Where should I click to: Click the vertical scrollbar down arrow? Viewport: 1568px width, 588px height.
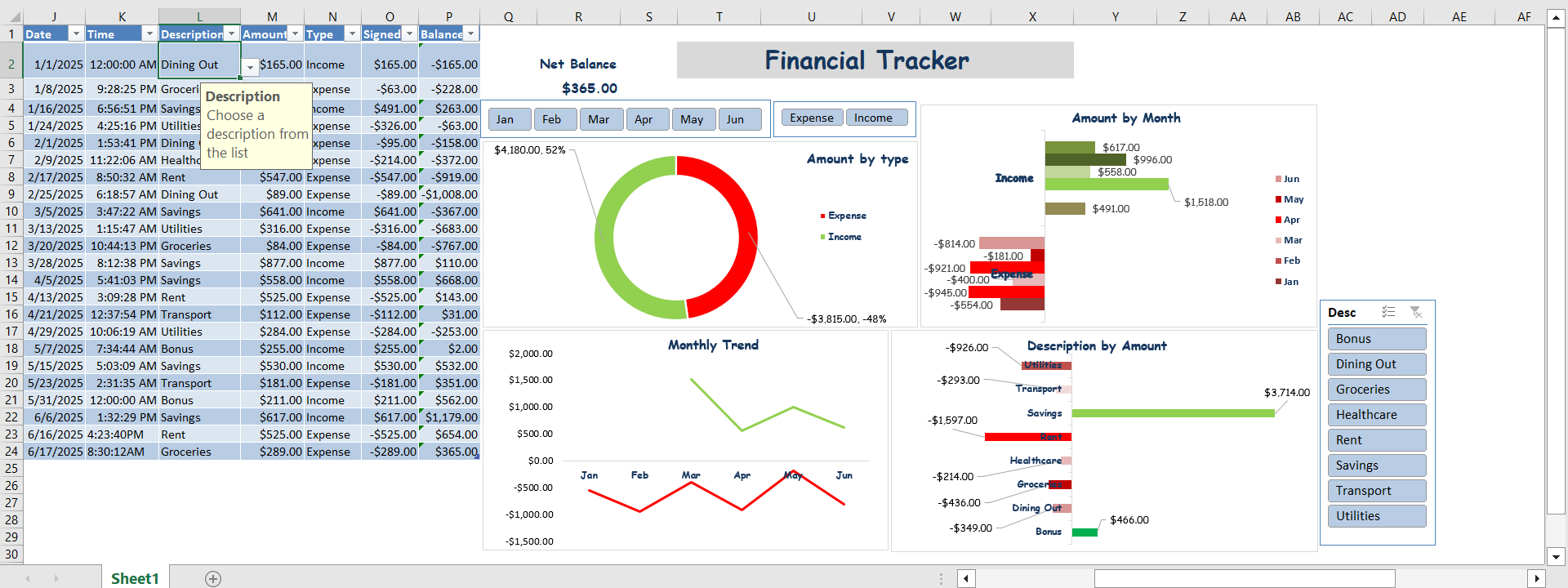pos(1556,557)
